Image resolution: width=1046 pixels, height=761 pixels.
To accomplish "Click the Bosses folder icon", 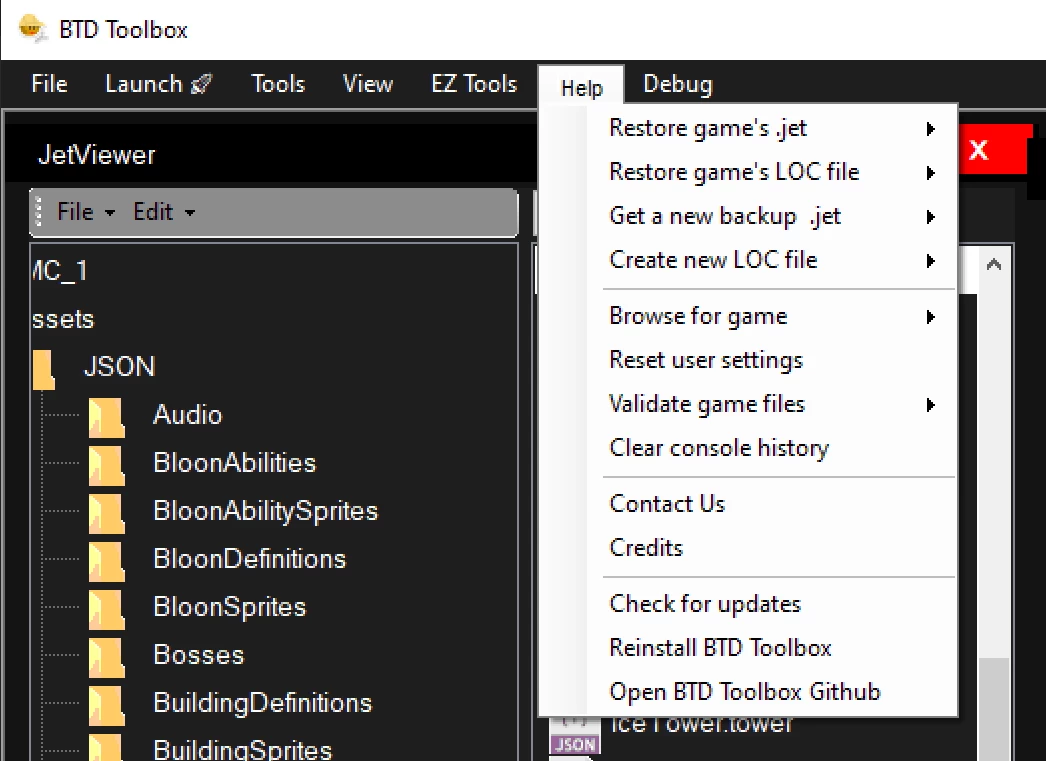I will (107, 657).
